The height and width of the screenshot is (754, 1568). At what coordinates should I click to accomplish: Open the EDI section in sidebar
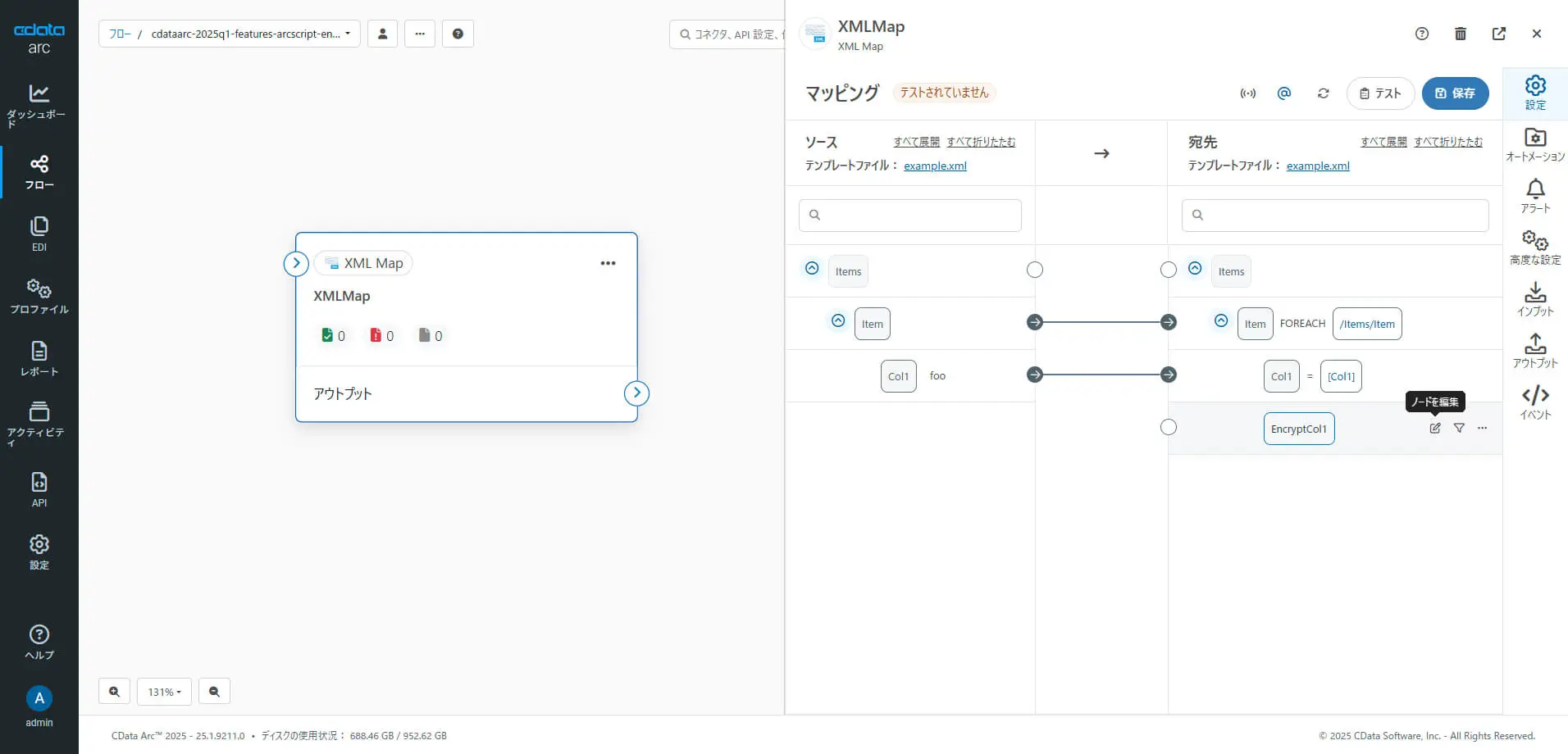point(39,234)
